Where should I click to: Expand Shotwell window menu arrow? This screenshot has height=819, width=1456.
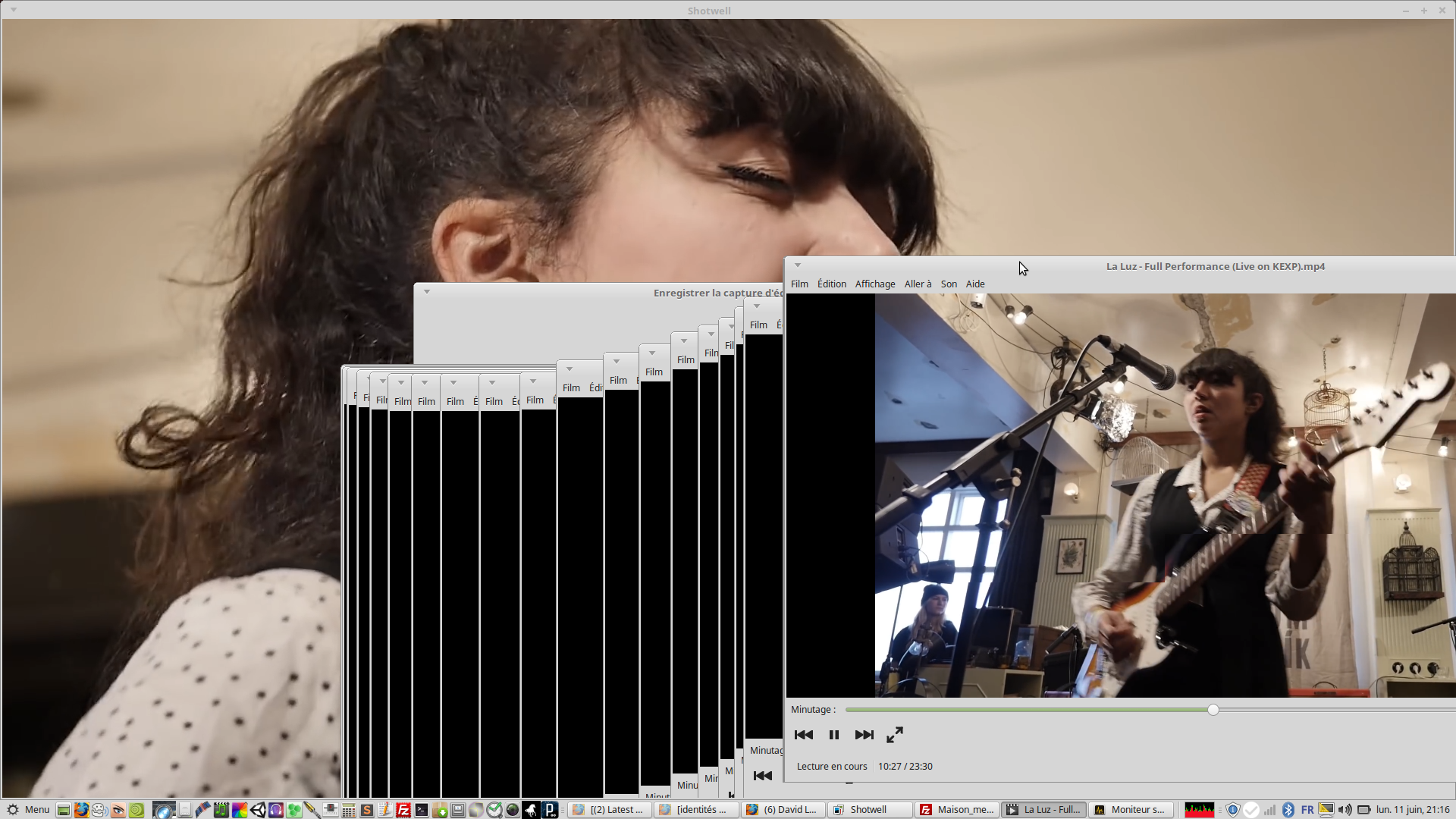coord(14,10)
